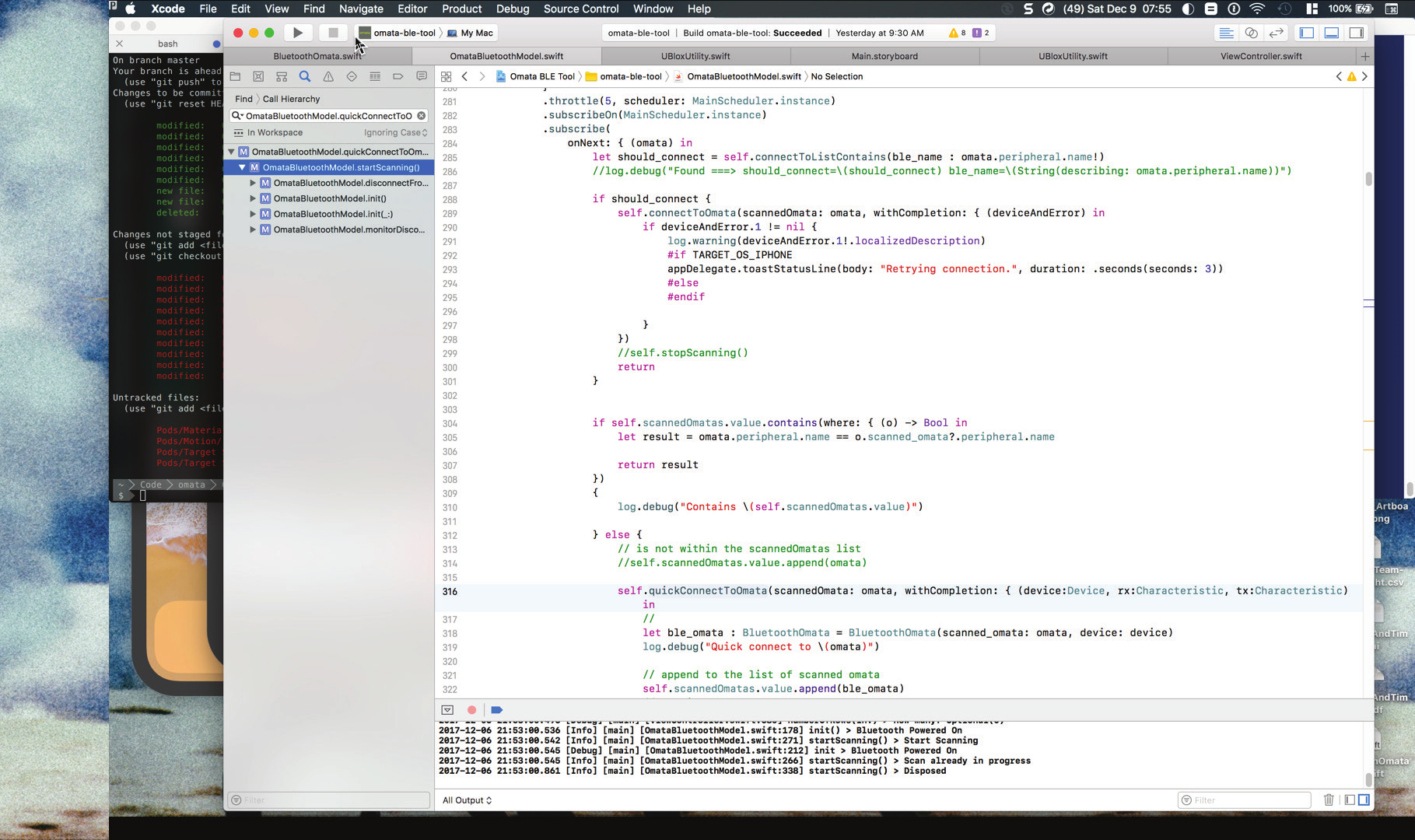Collapse the startScanning() call hierarchy row
The height and width of the screenshot is (840, 1415).
242,167
